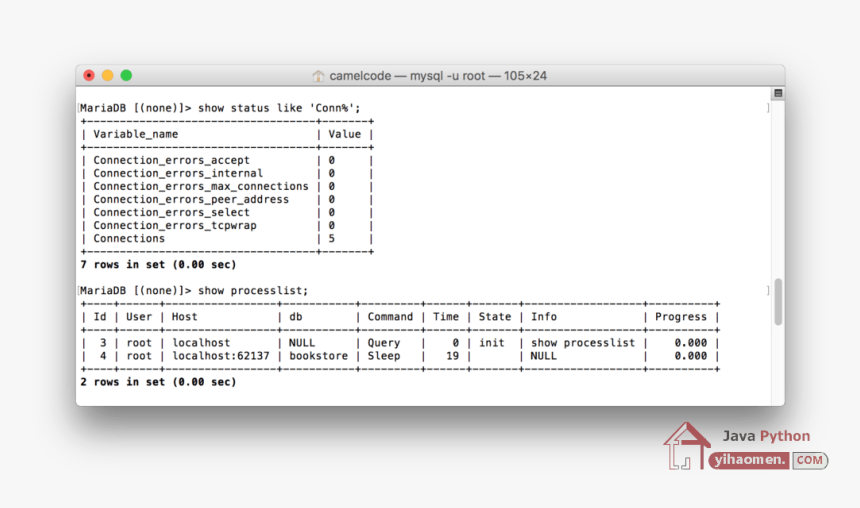Click the 'Time' column header
The image size is (860, 508).
point(445,317)
